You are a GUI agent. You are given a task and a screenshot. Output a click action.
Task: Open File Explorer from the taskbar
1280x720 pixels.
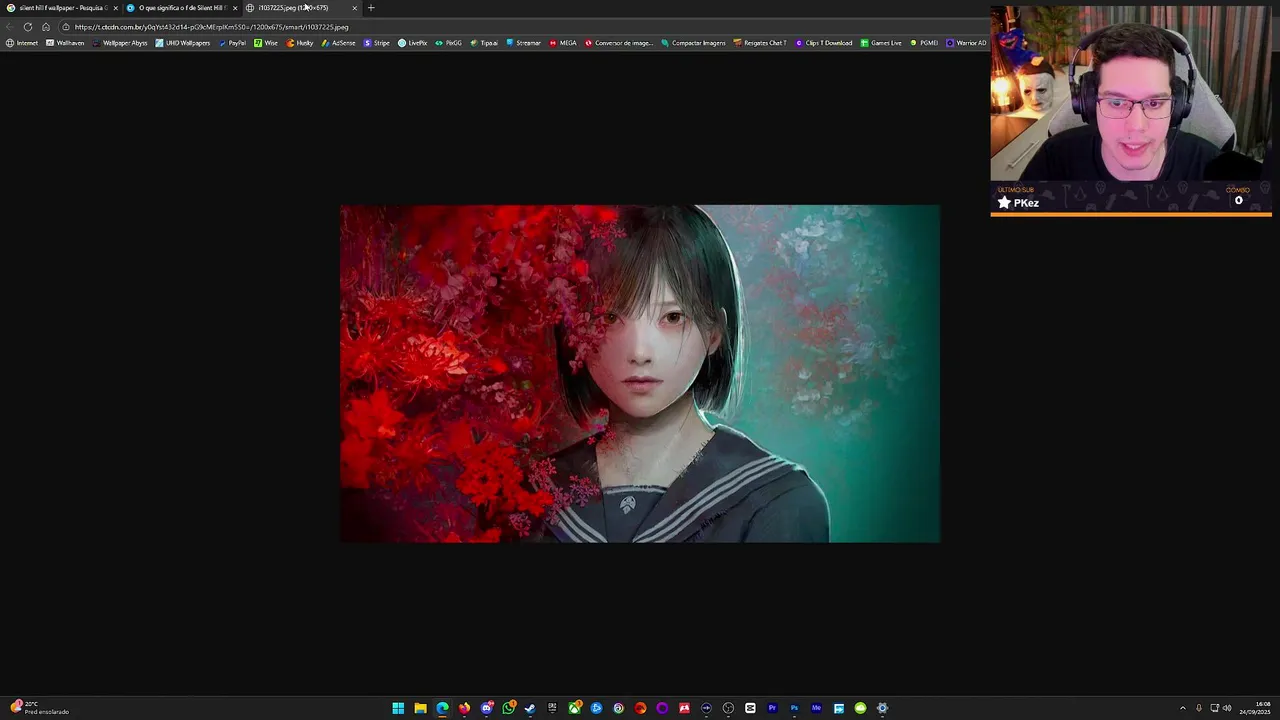[421, 708]
